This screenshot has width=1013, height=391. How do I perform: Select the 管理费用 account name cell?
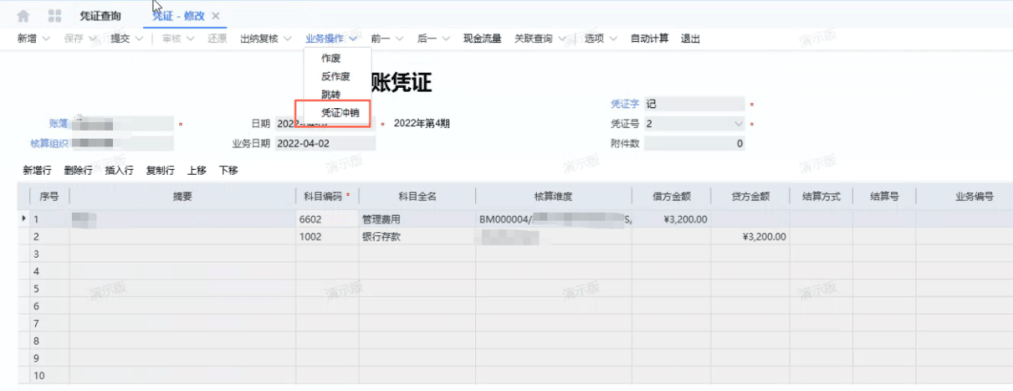[417, 219]
